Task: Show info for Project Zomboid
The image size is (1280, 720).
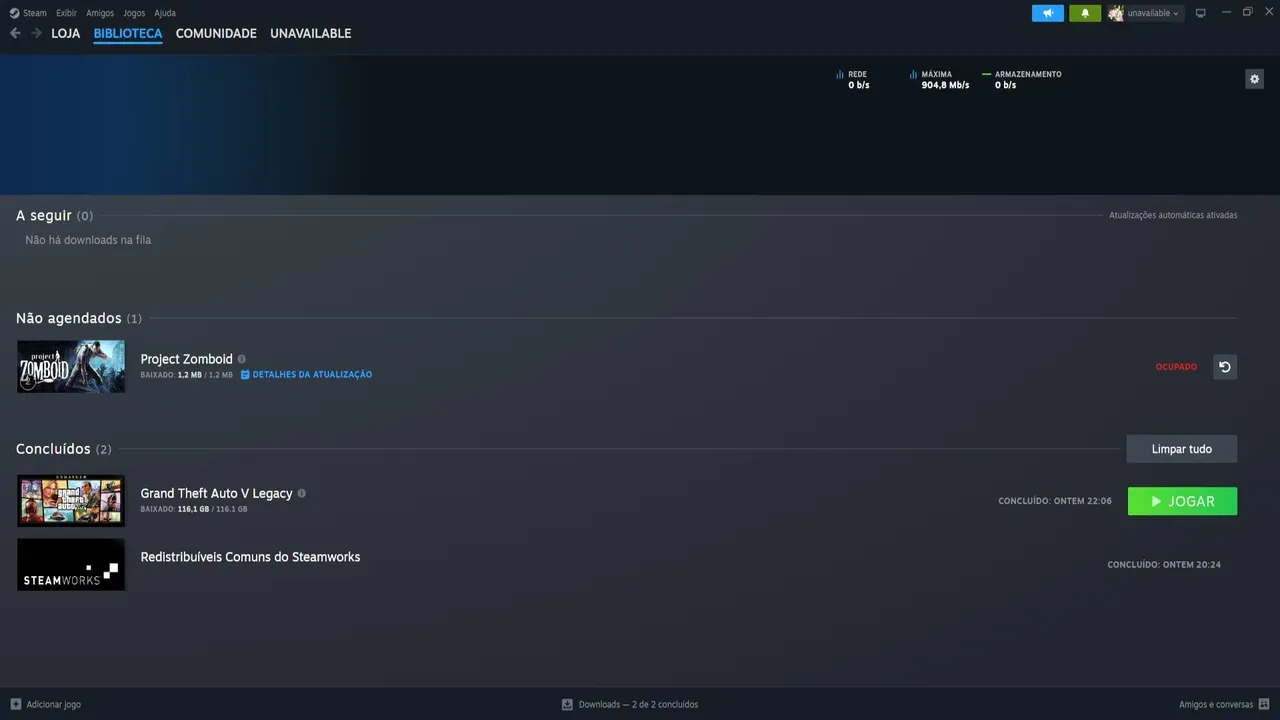Action: [x=242, y=359]
